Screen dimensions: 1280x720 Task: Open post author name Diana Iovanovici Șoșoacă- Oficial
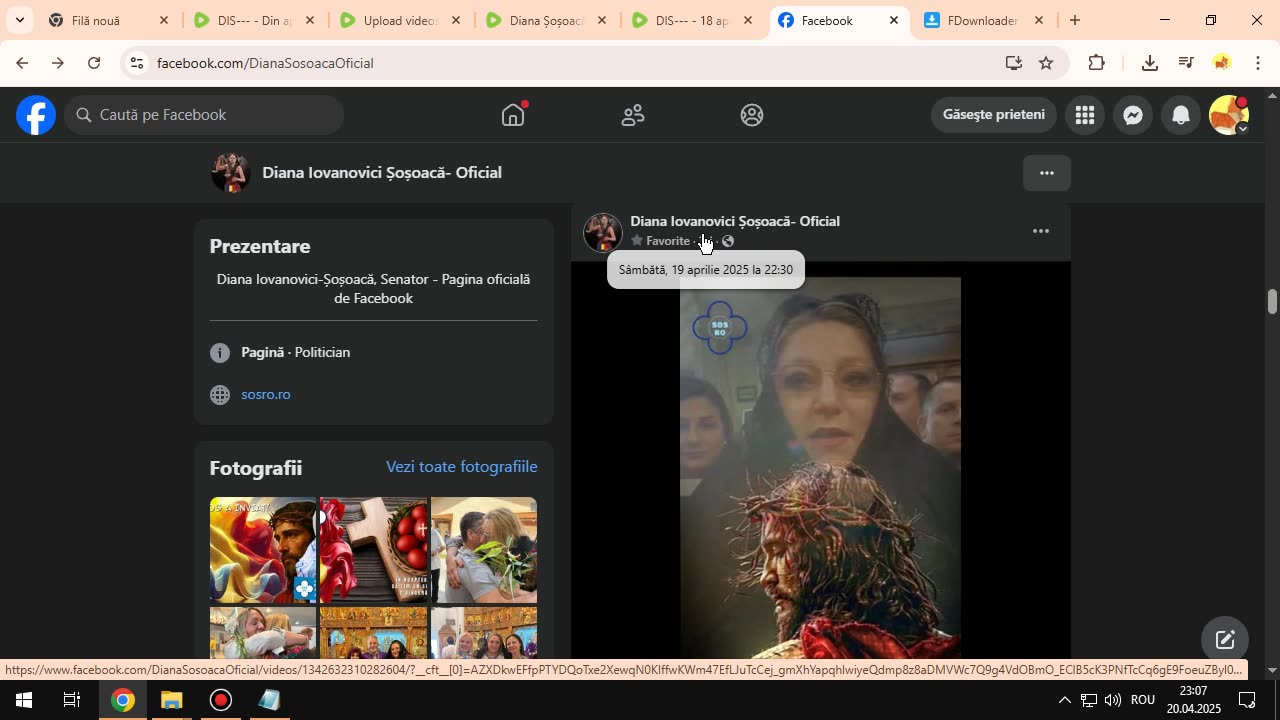pos(735,221)
